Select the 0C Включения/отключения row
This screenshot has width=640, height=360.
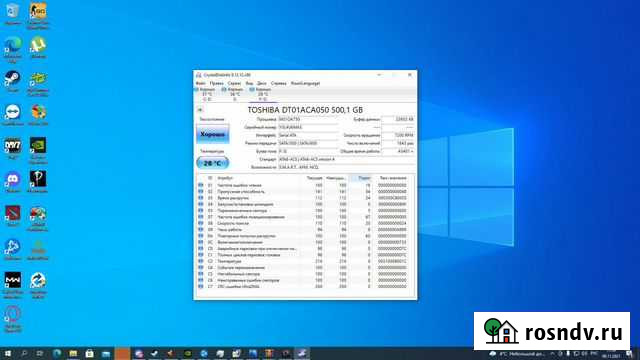pos(302,242)
